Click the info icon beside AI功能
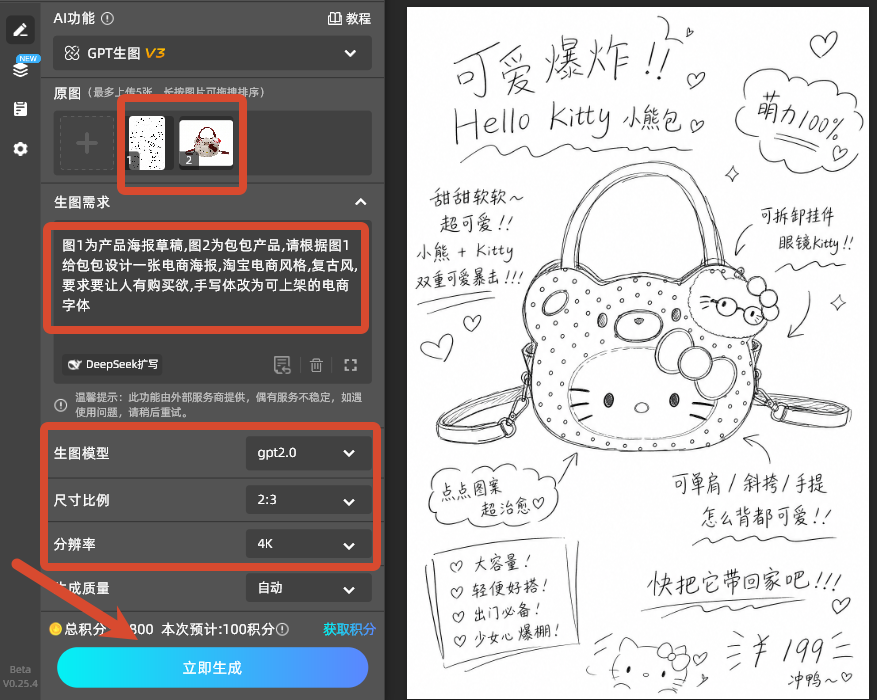The height and width of the screenshot is (700, 877). coord(107,18)
